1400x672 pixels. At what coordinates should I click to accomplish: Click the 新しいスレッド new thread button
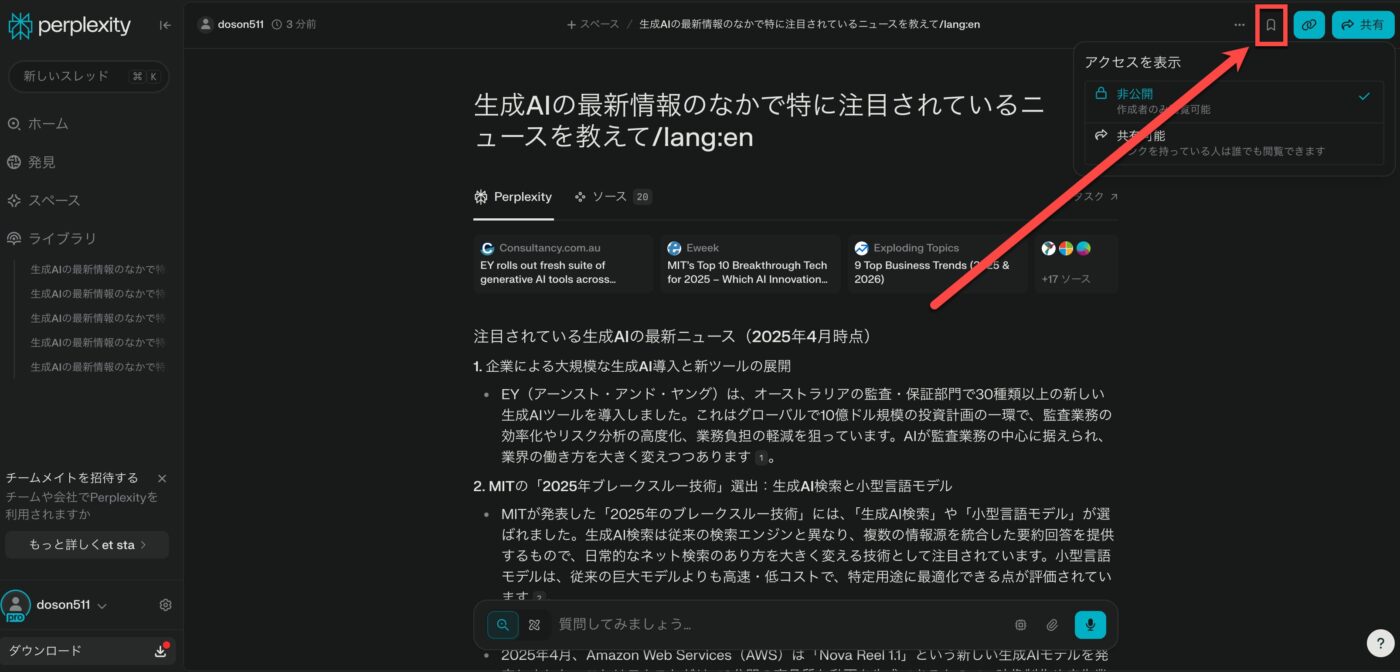point(88,77)
